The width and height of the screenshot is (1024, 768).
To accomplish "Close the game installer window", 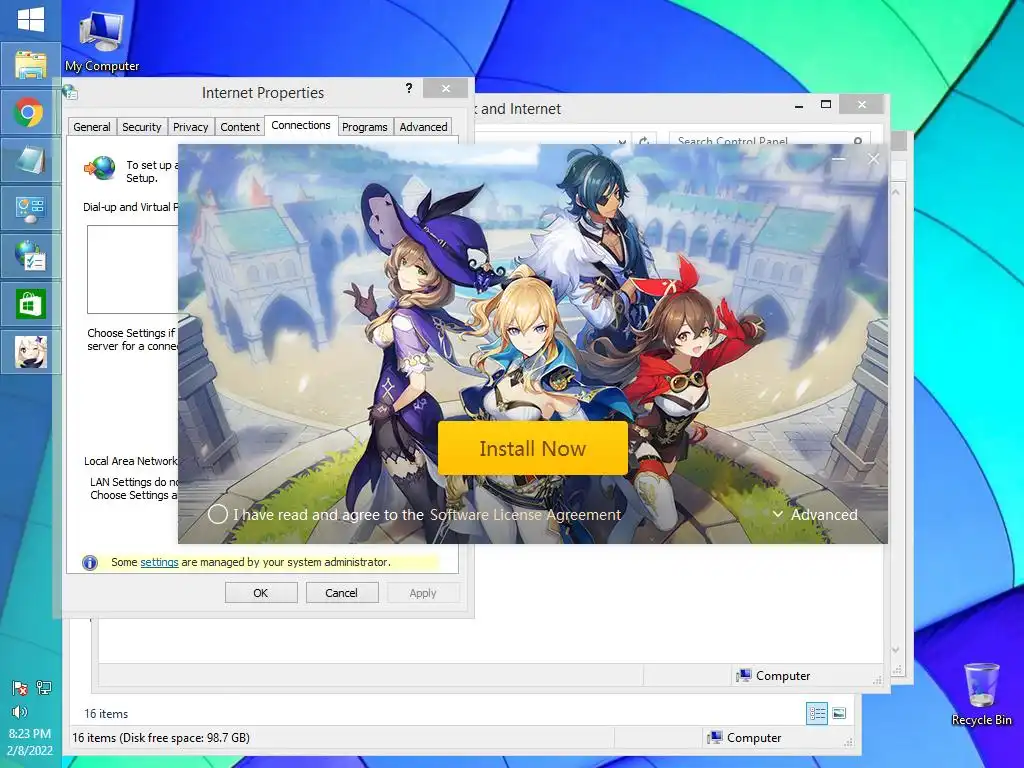I will [x=874, y=159].
